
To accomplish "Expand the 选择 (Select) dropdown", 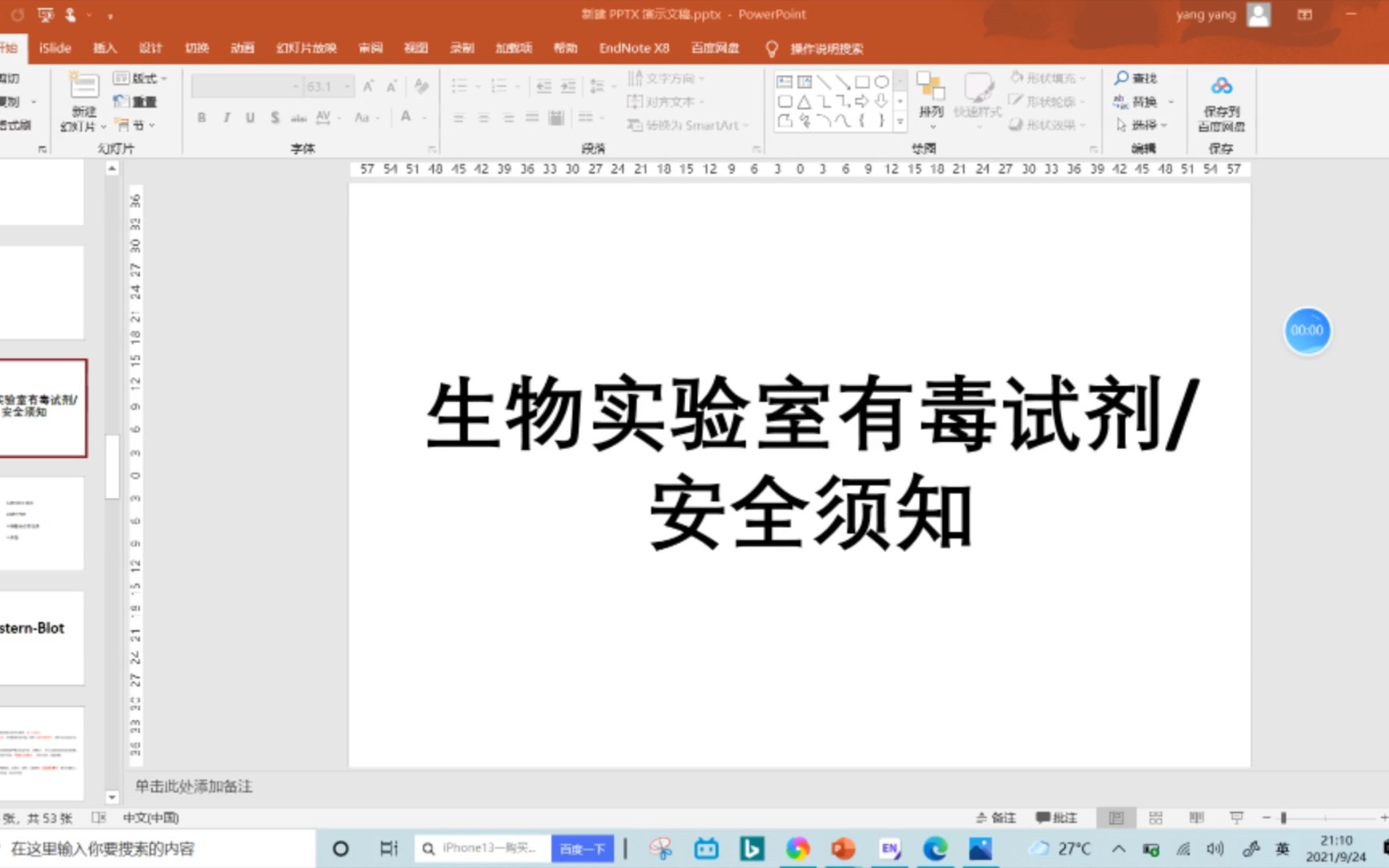I will tap(1162, 125).
